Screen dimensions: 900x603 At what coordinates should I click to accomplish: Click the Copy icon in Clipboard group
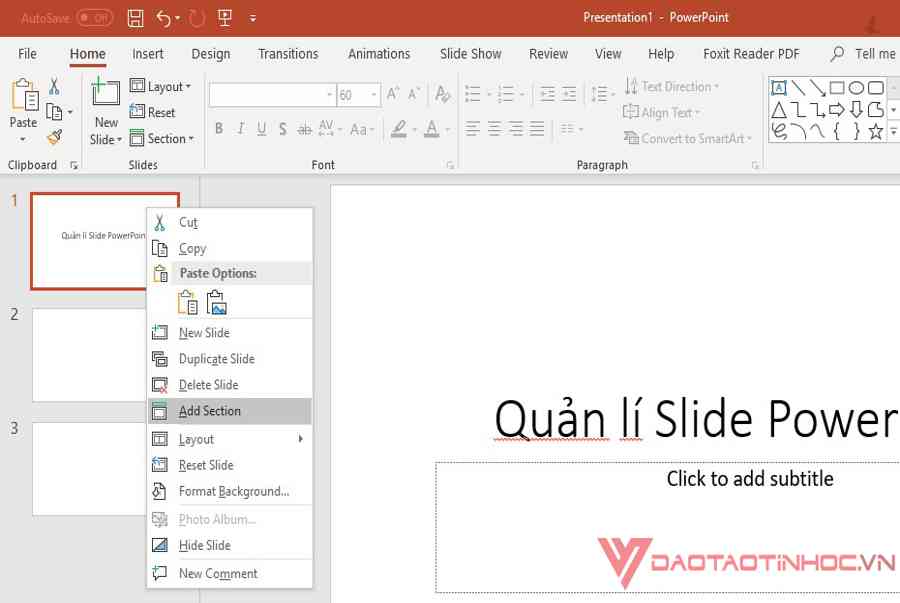point(53,112)
